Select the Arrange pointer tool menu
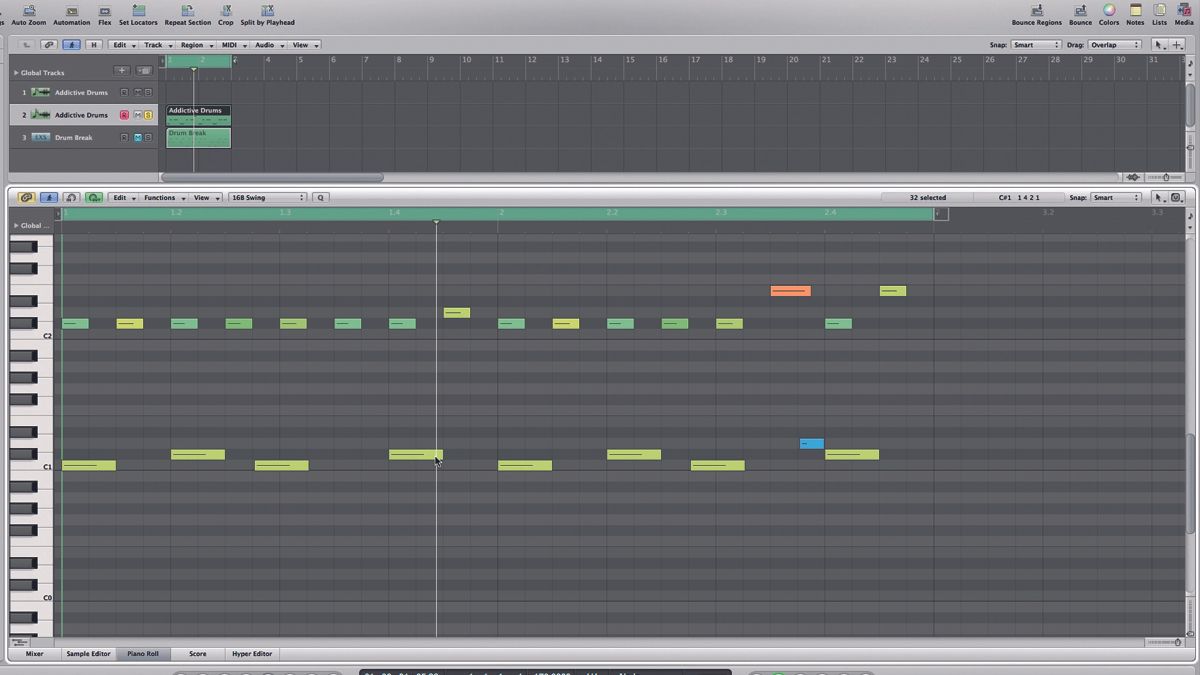The height and width of the screenshot is (675, 1200). click(1160, 45)
